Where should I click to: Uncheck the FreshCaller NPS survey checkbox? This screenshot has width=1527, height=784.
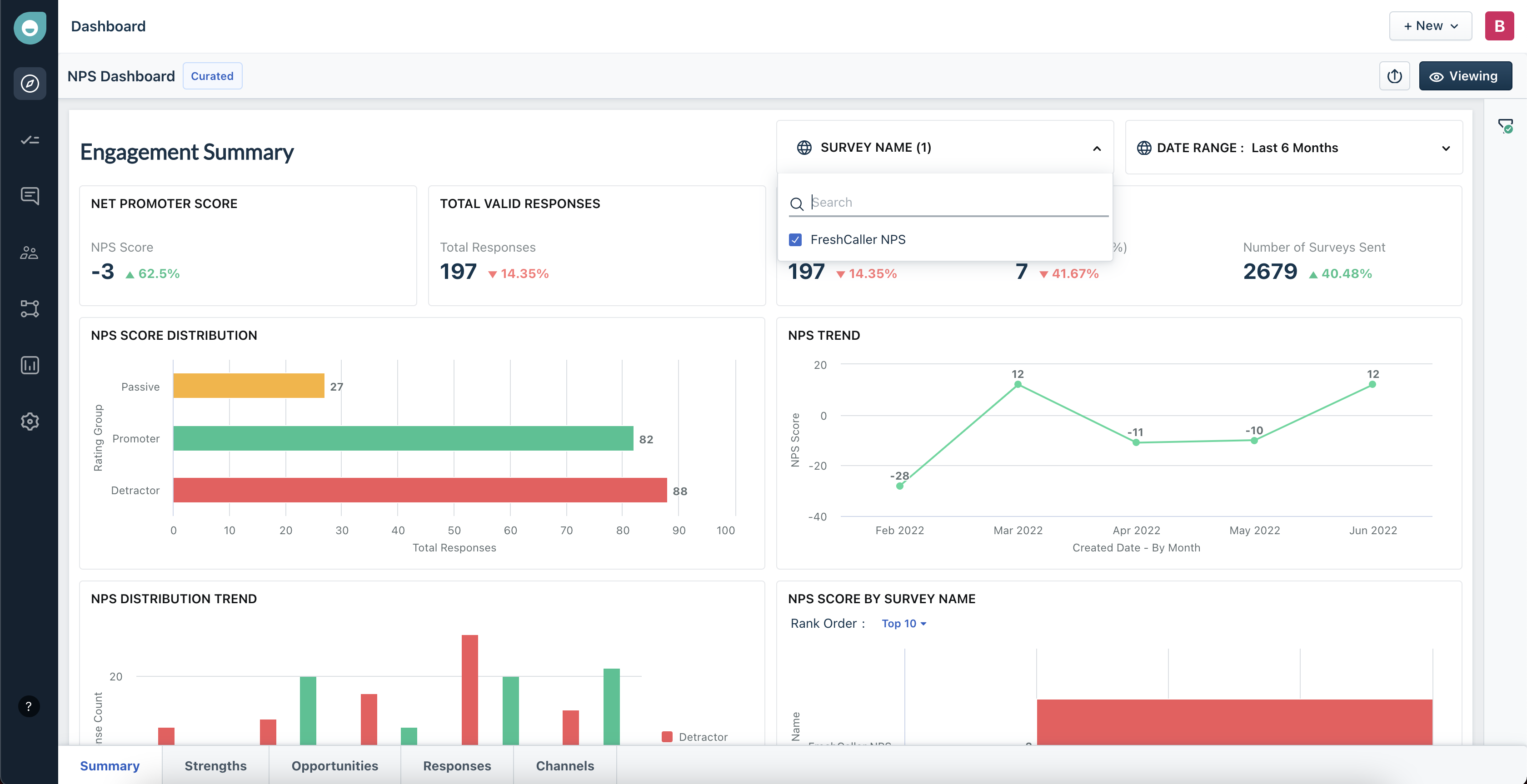click(795, 239)
